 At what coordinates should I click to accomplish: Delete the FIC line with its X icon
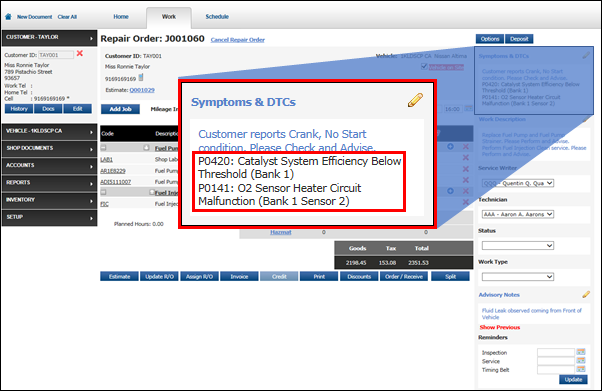466,202
